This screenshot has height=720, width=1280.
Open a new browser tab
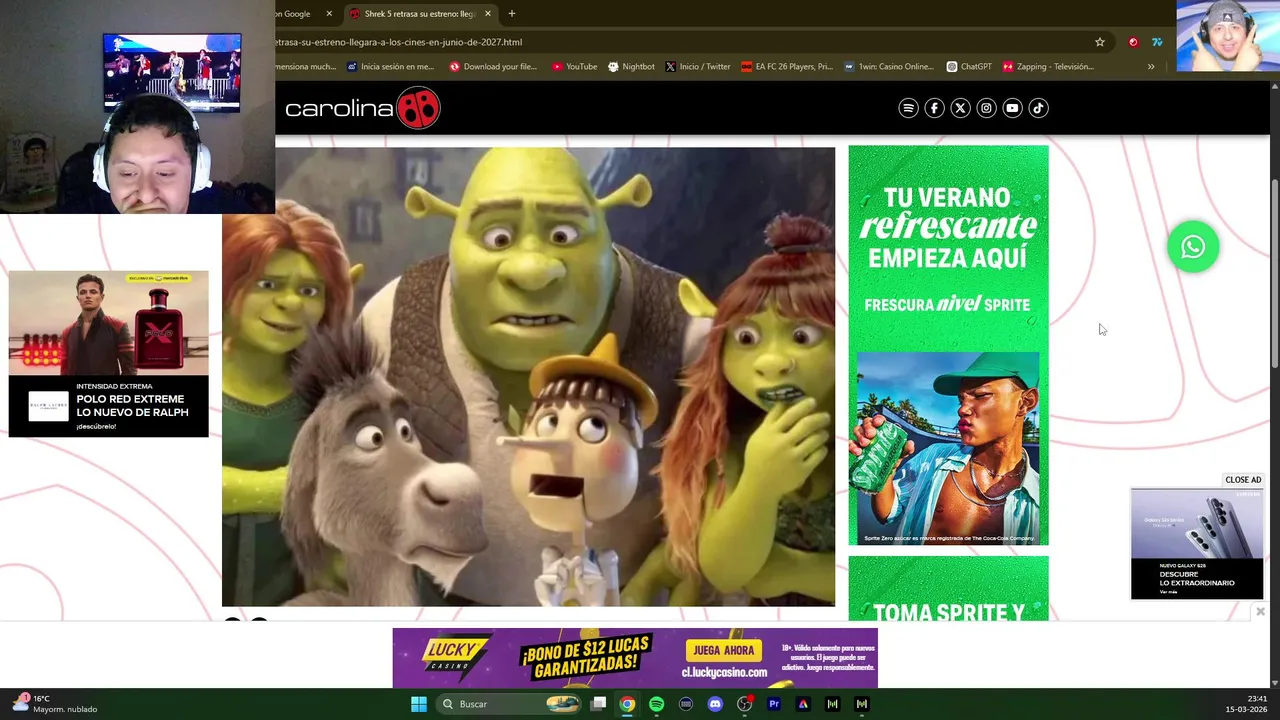(512, 14)
